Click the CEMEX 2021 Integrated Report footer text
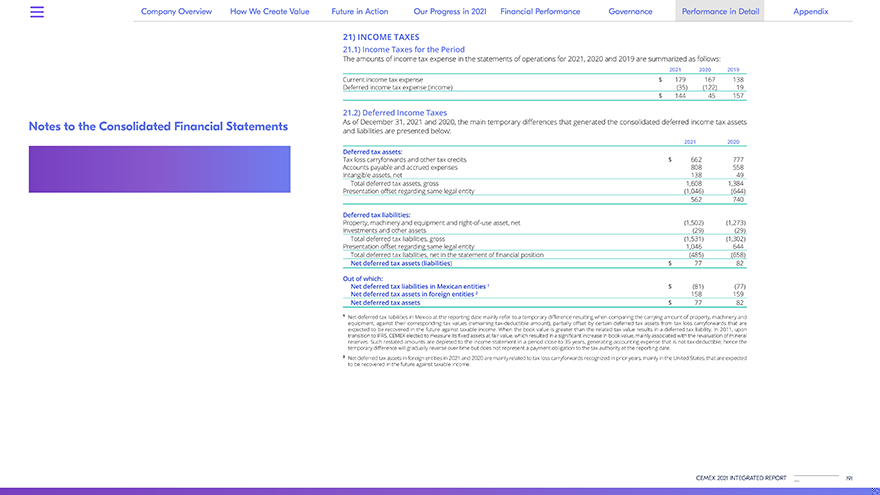The width and height of the screenshot is (880, 495). click(741, 478)
